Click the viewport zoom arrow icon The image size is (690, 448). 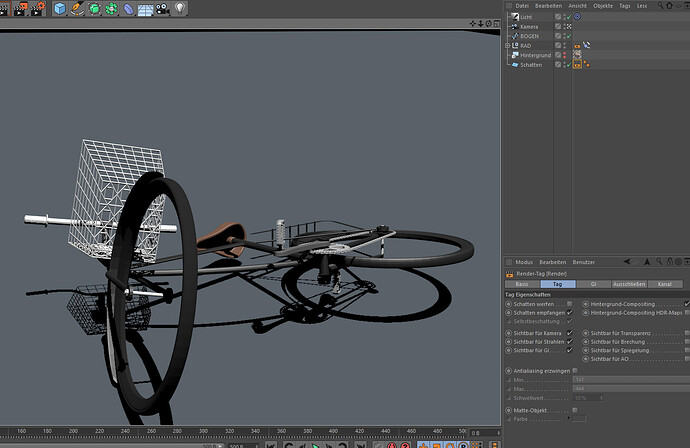tap(481, 23)
